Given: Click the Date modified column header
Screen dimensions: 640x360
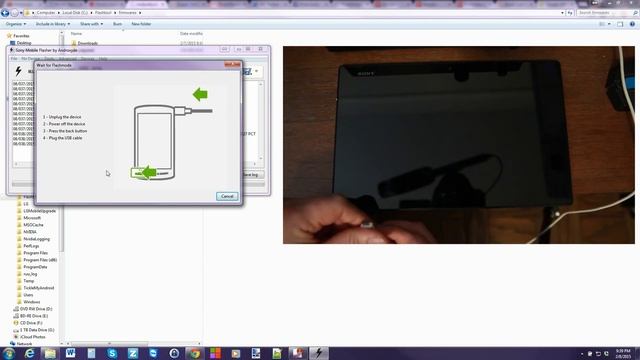Looking at the screenshot, I should point(191,33).
